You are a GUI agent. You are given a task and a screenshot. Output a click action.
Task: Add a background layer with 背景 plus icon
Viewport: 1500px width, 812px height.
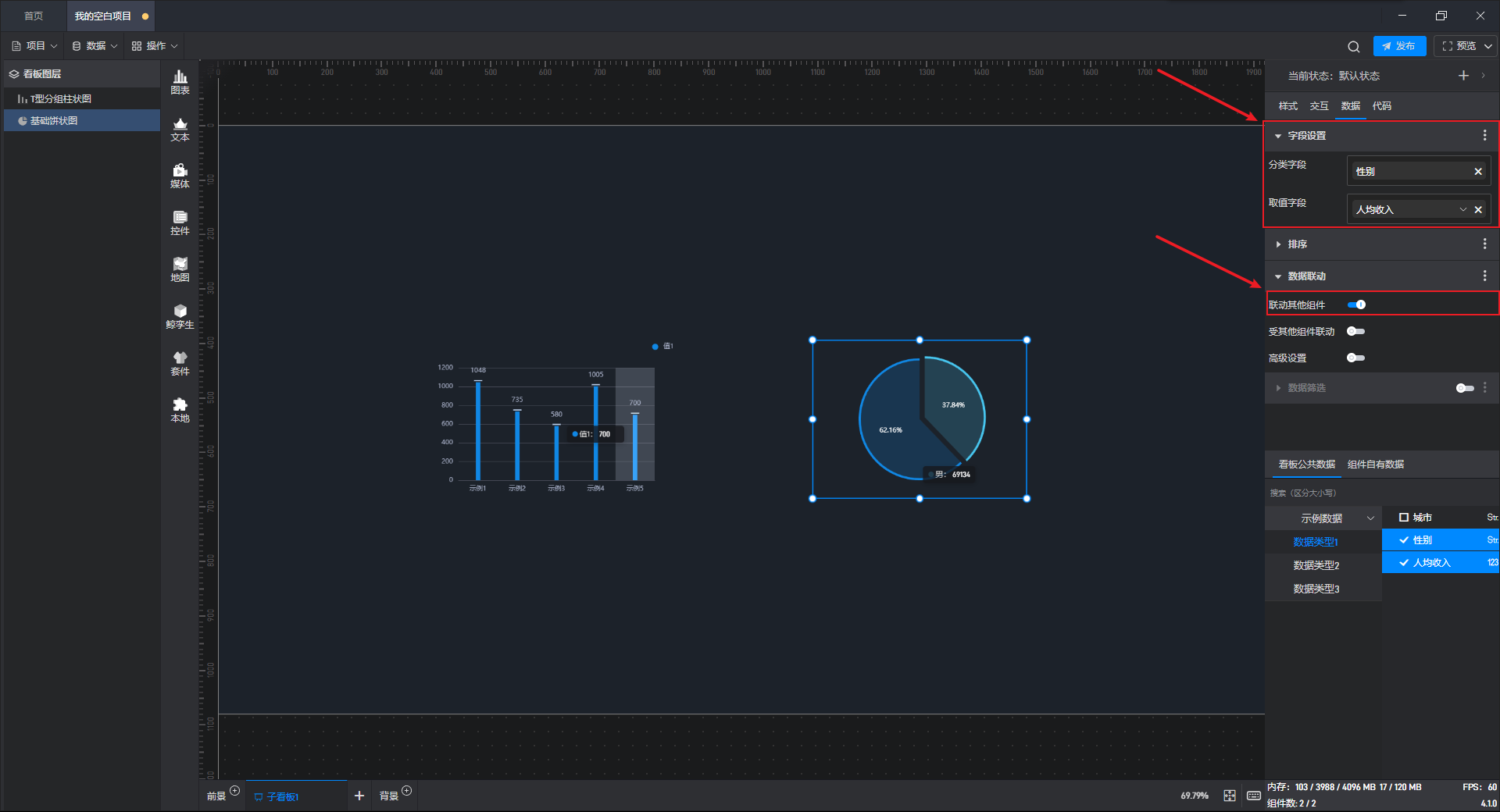click(x=406, y=791)
